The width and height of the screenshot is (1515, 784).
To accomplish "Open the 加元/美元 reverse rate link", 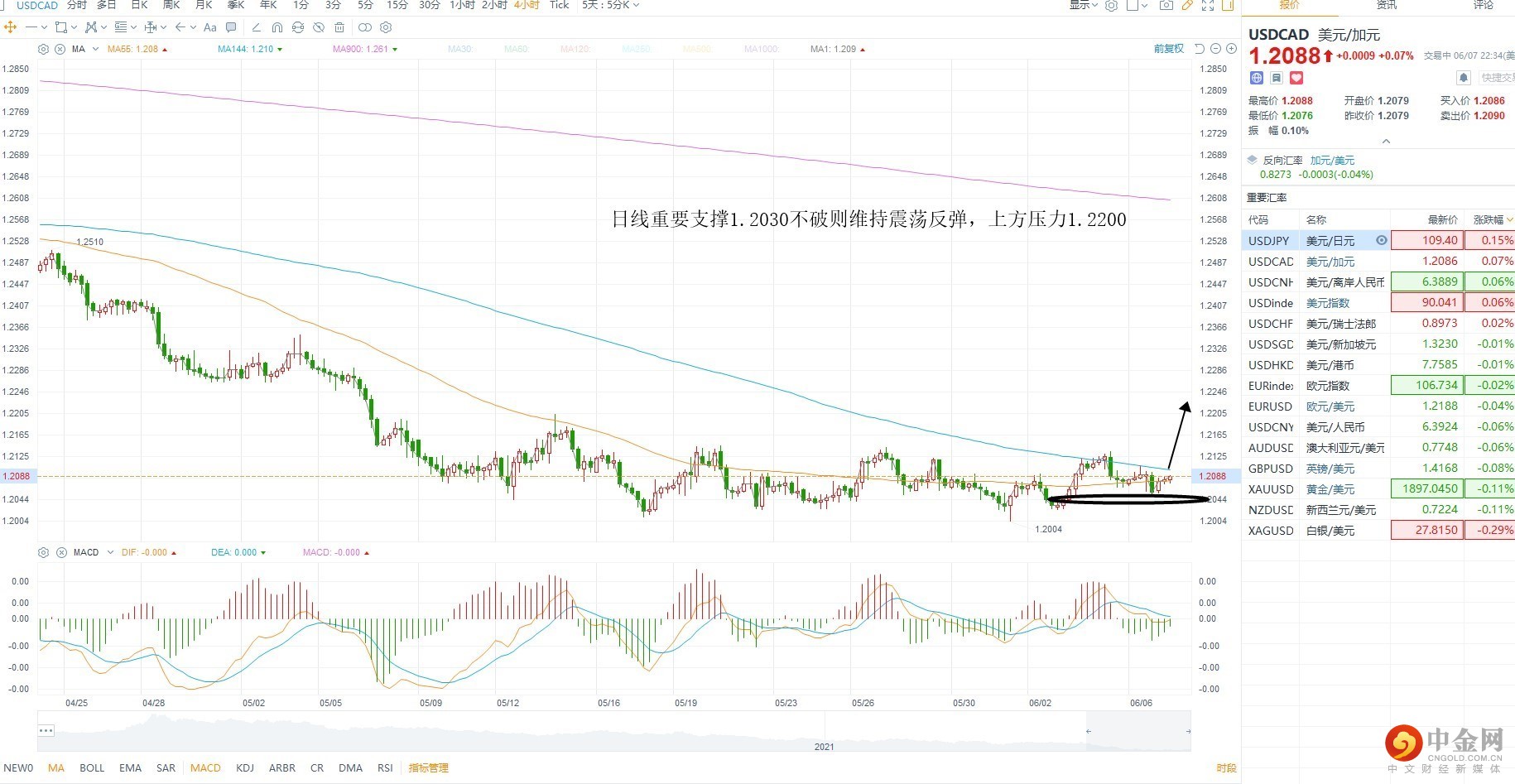I will 1332,161.
